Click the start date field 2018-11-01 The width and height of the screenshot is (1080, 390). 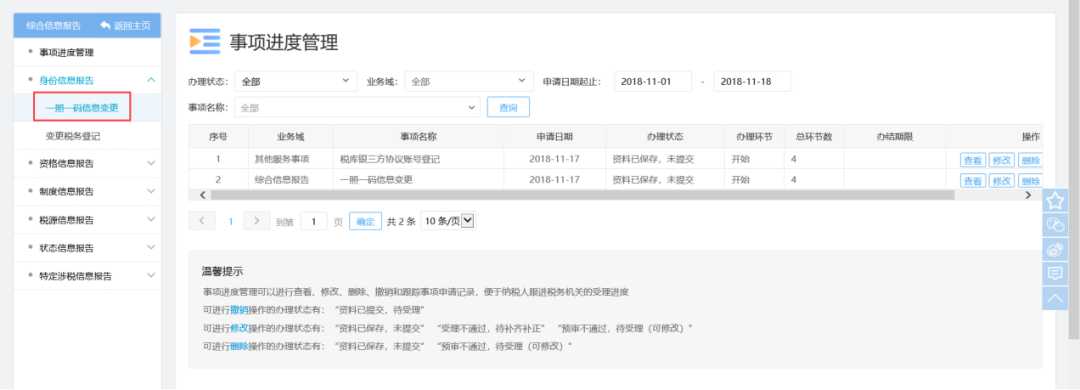coord(652,81)
